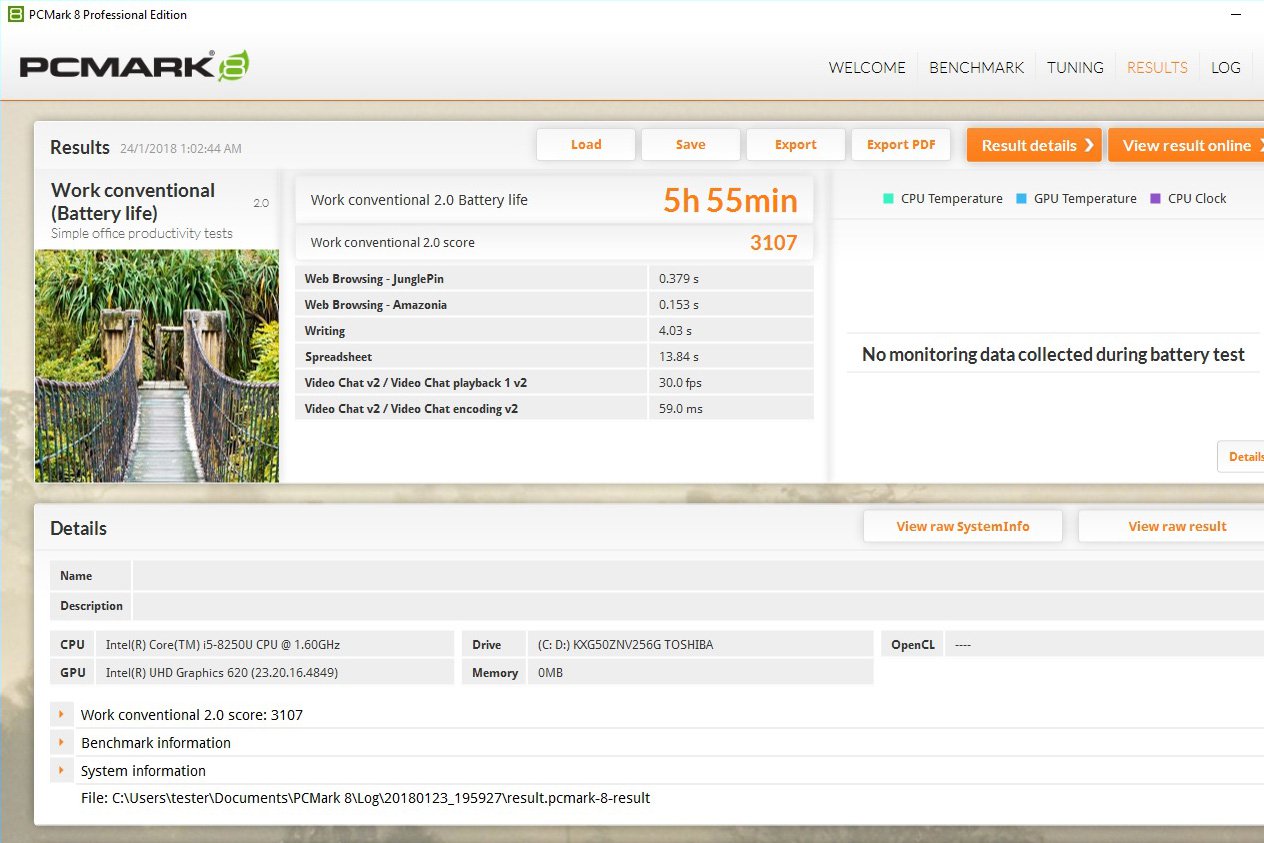This screenshot has width=1264, height=843.
Task: Click the 59.0 ms encoding value
Action: pyautogui.click(x=680, y=409)
